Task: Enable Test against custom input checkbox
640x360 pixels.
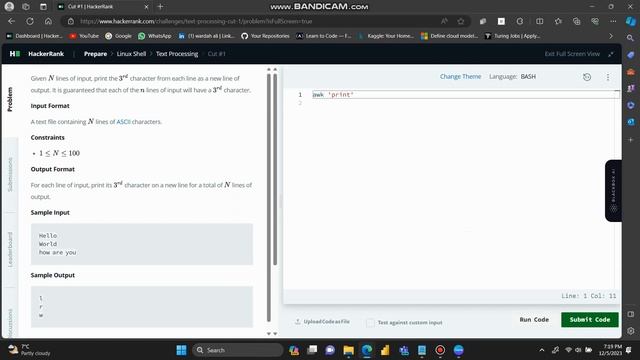Action: [370, 322]
